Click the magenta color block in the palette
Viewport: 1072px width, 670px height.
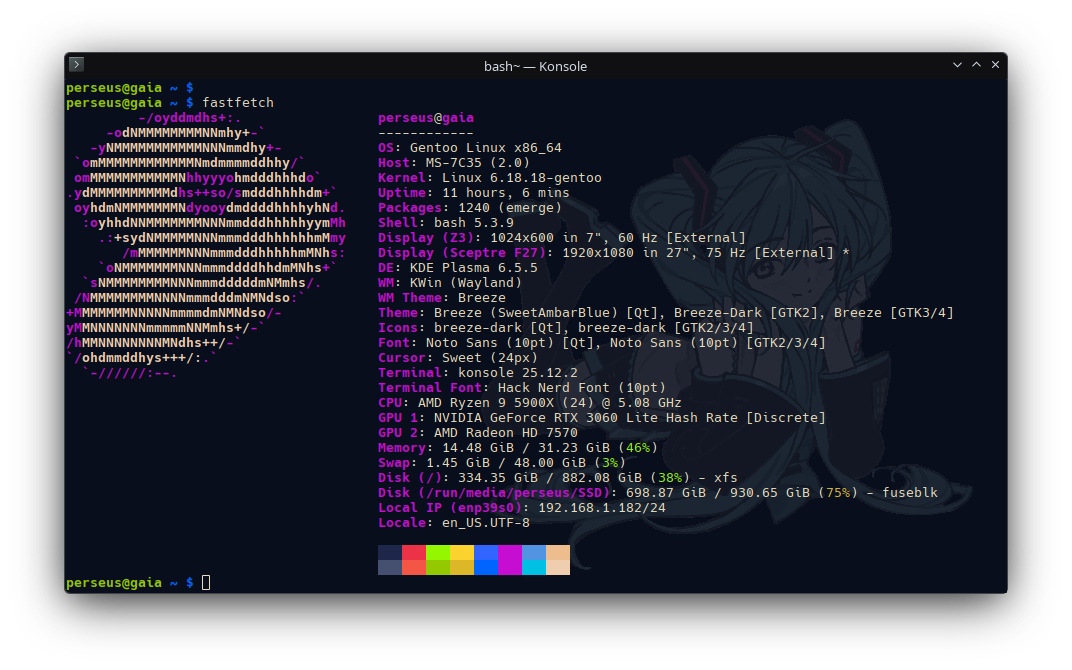509,560
